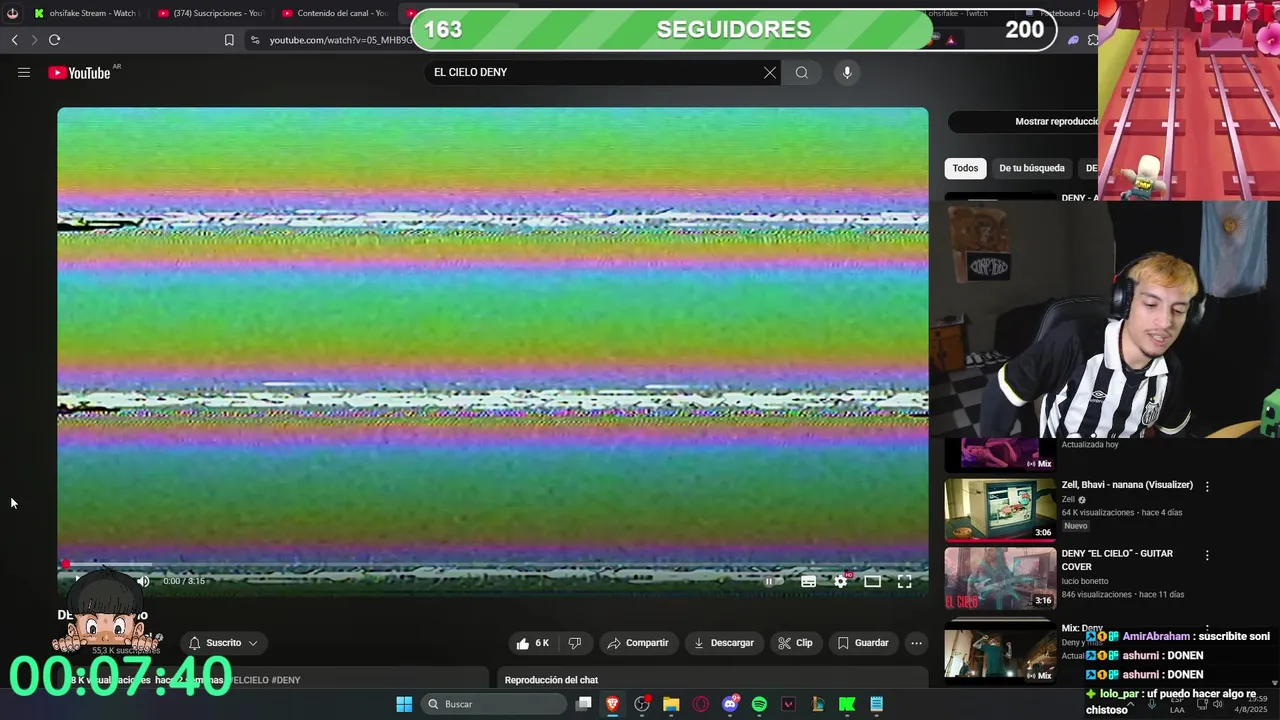Open the Windows Start menu
The width and height of the screenshot is (1280, 720).
click(404, 704)
